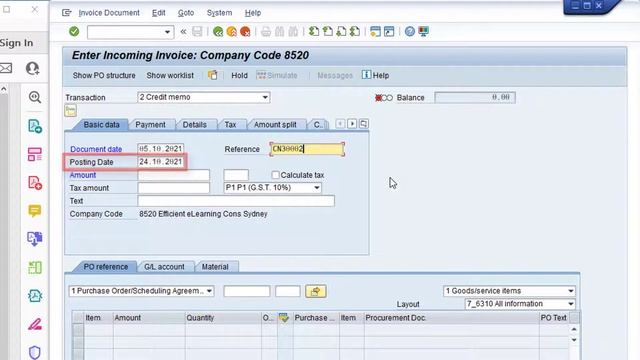Click the Other invoice document icon
The height and width of the screenshot is (360, 640).
coord(213,75)
